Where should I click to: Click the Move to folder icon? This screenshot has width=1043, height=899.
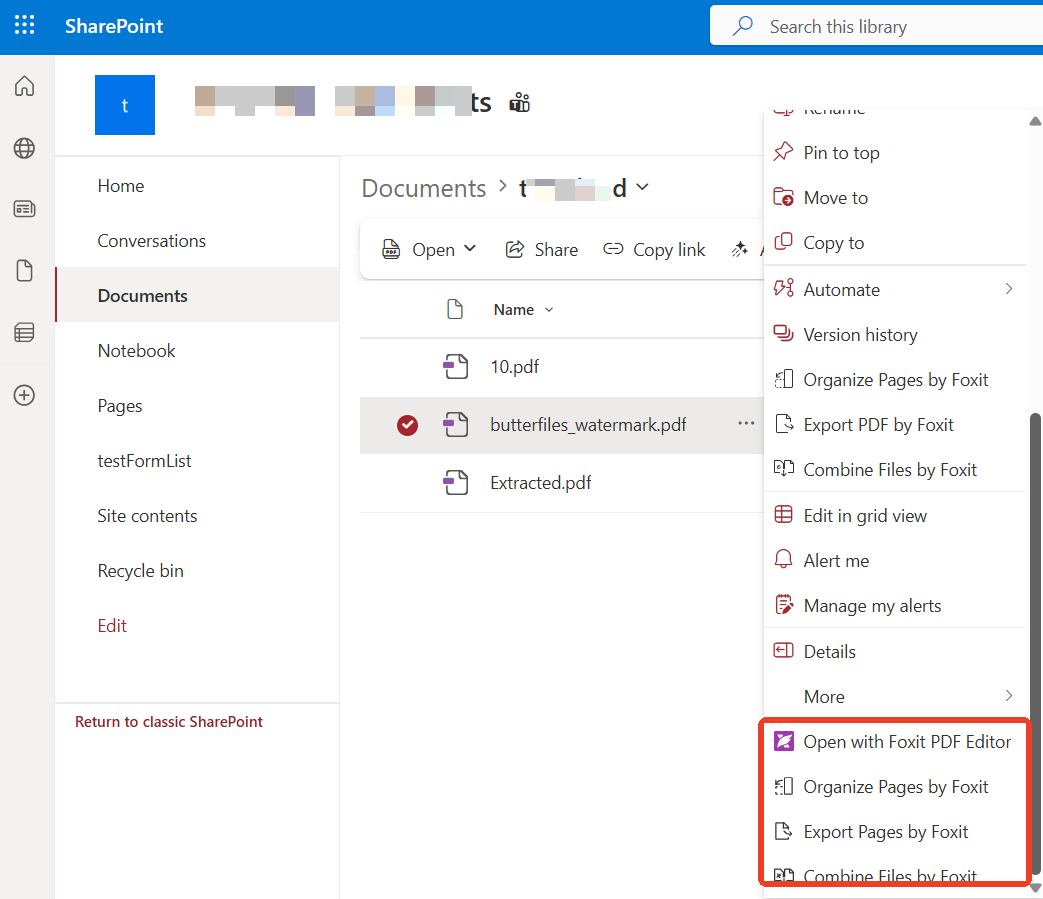tap(784, 197)
